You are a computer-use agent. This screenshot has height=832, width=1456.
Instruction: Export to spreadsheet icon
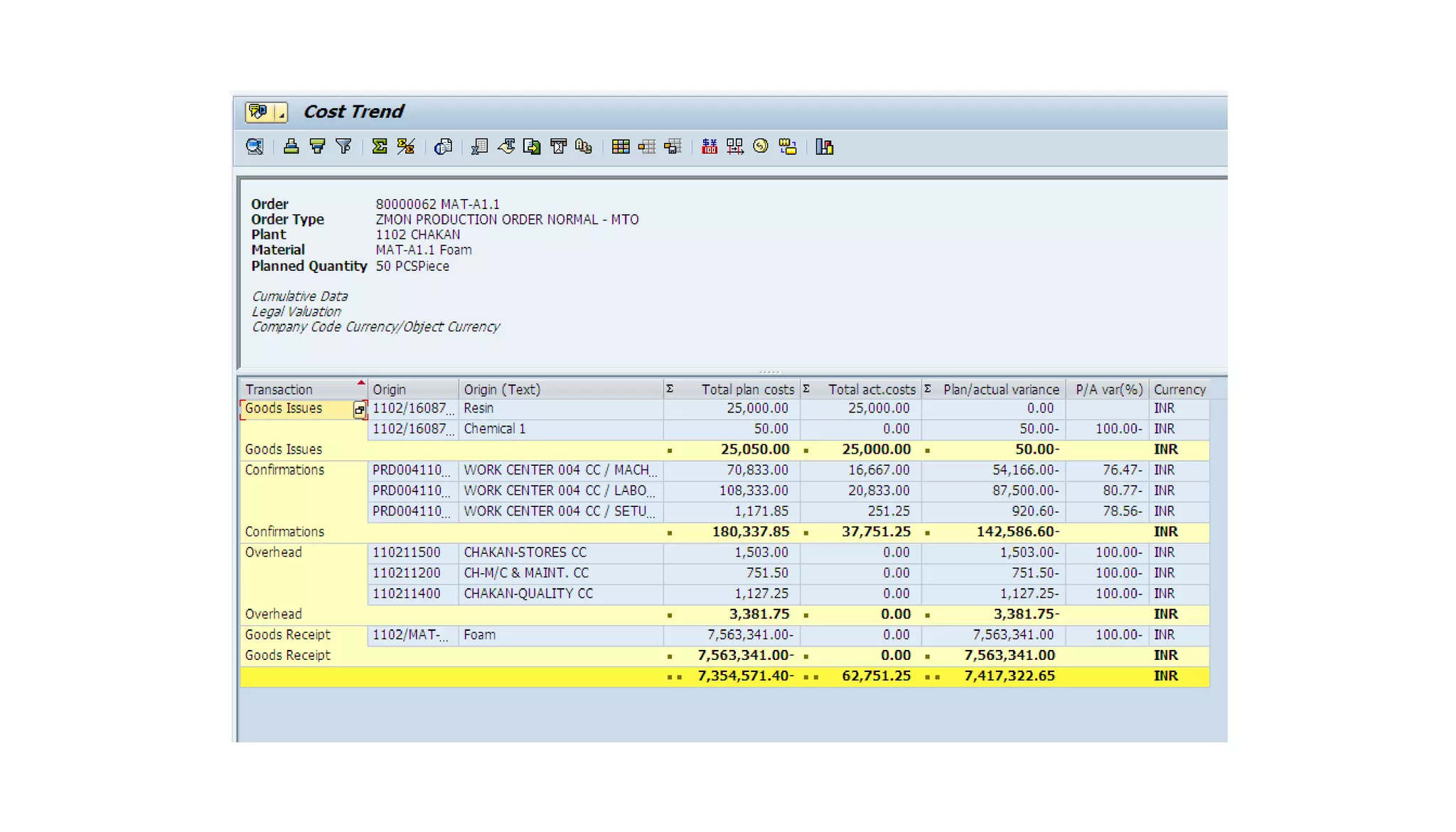click(x=479, y=146)
